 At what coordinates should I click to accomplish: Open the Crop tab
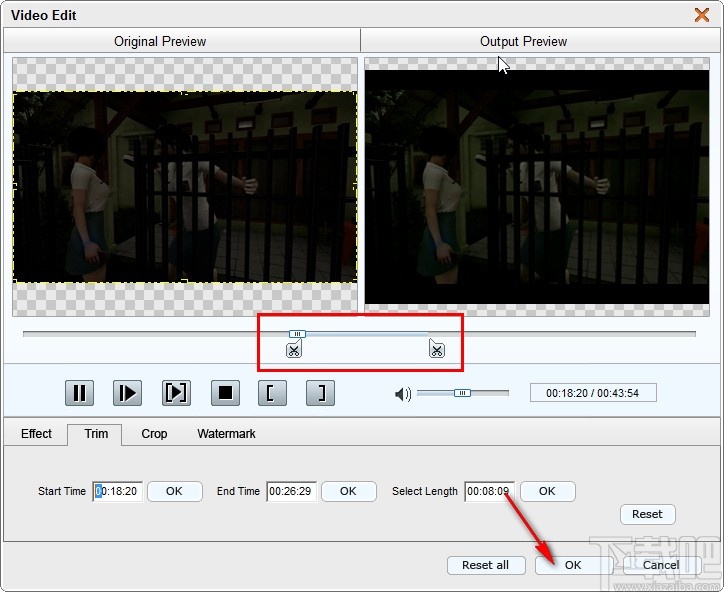coord(154,434)
